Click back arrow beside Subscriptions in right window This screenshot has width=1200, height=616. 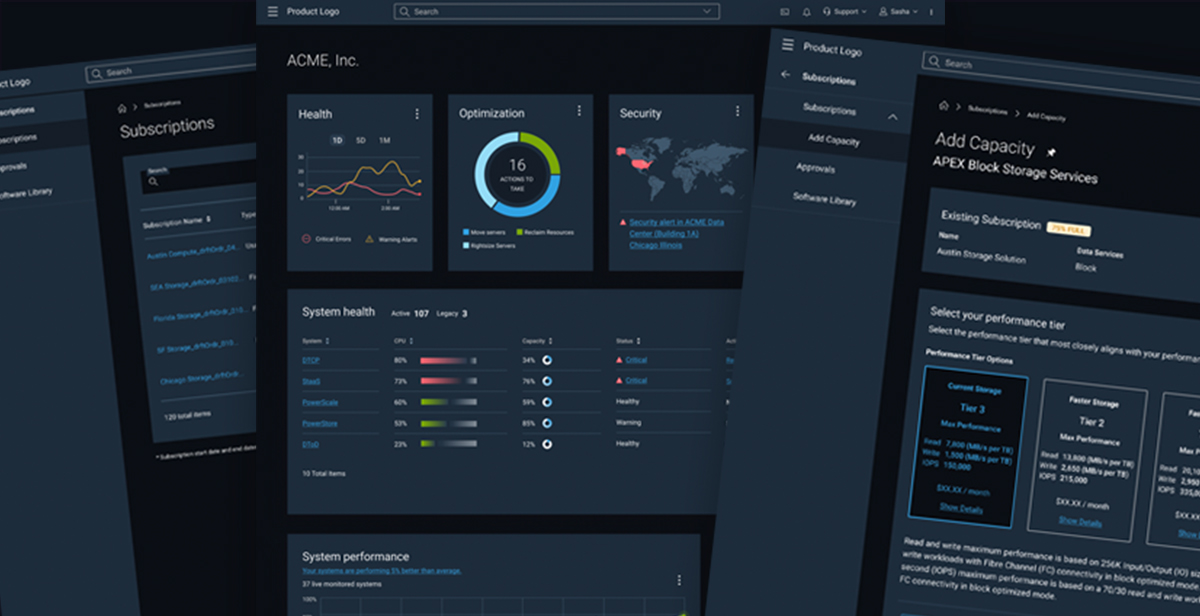pos(785,74)
